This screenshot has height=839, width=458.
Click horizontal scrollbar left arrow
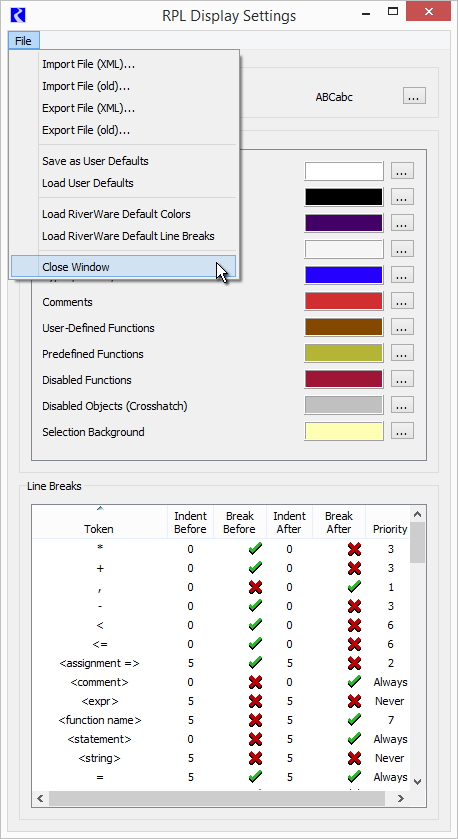coord(40,798)
